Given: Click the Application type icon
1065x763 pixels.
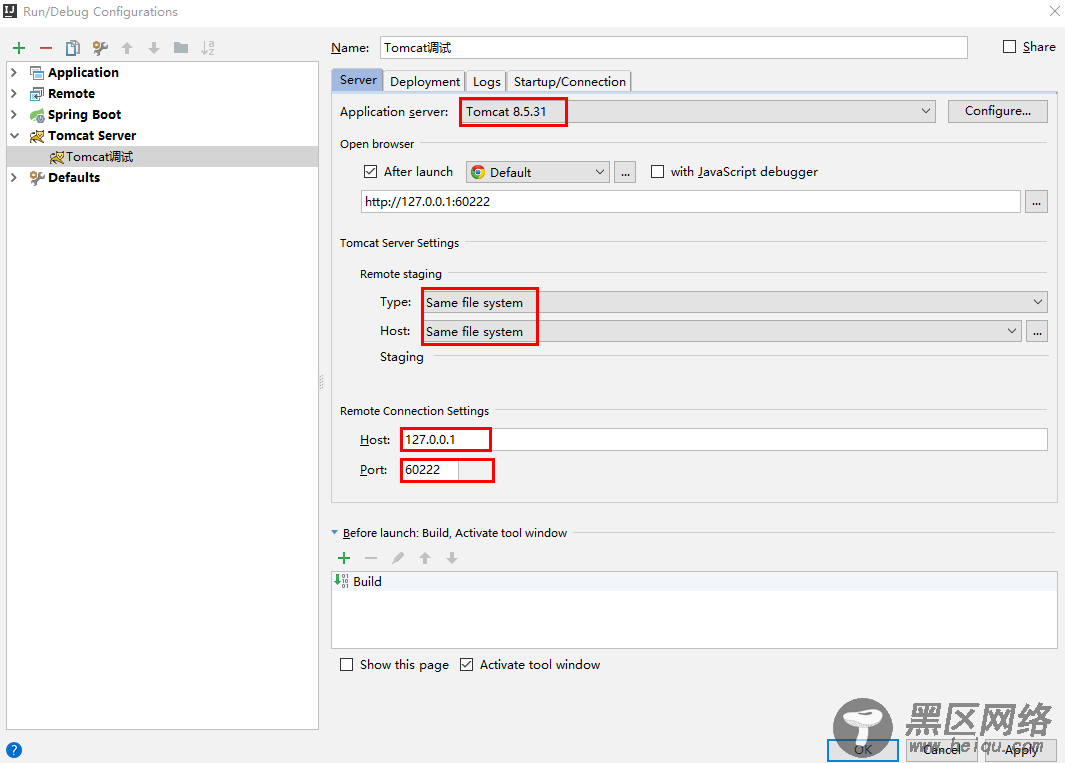Looking at the screenshot, I should pos(37,73).
